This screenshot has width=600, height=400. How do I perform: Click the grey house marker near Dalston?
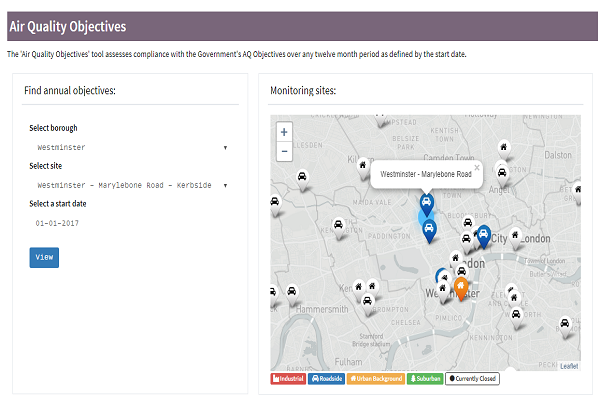(503, 148)
